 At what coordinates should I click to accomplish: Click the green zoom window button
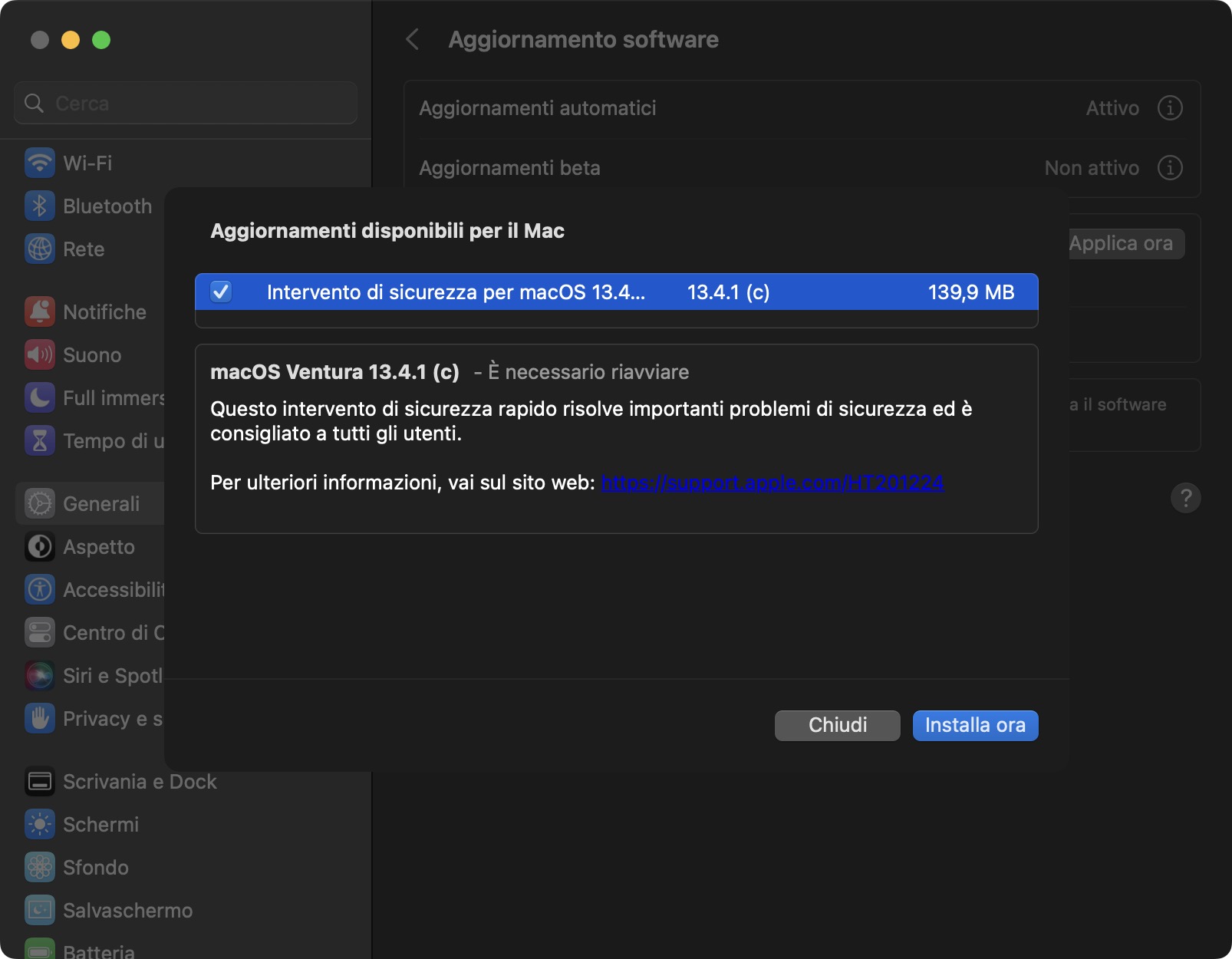click(x=101, y=40)
